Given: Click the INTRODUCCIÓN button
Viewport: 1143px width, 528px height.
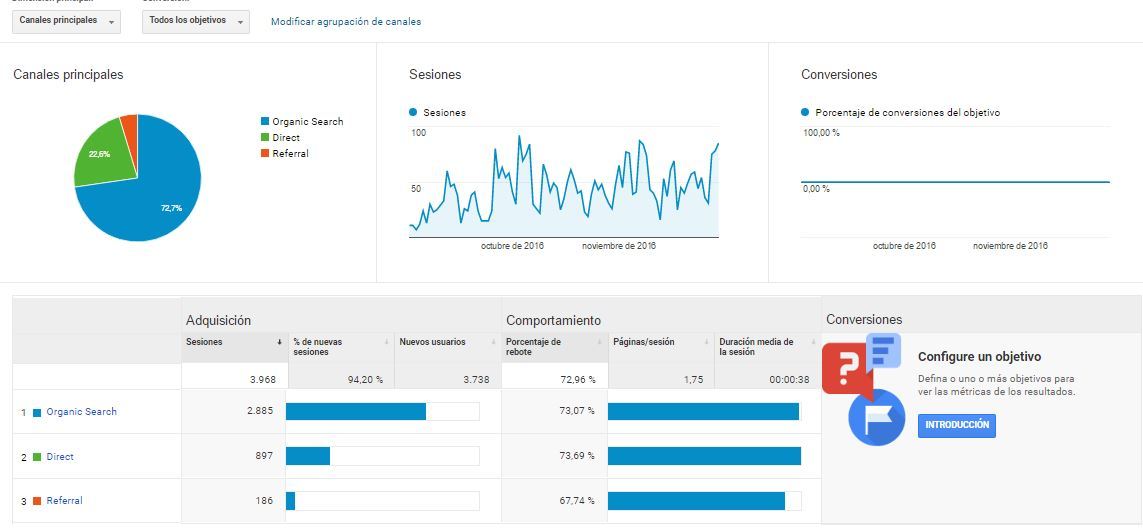Looking at the screenshot, I should pos(956,425).
